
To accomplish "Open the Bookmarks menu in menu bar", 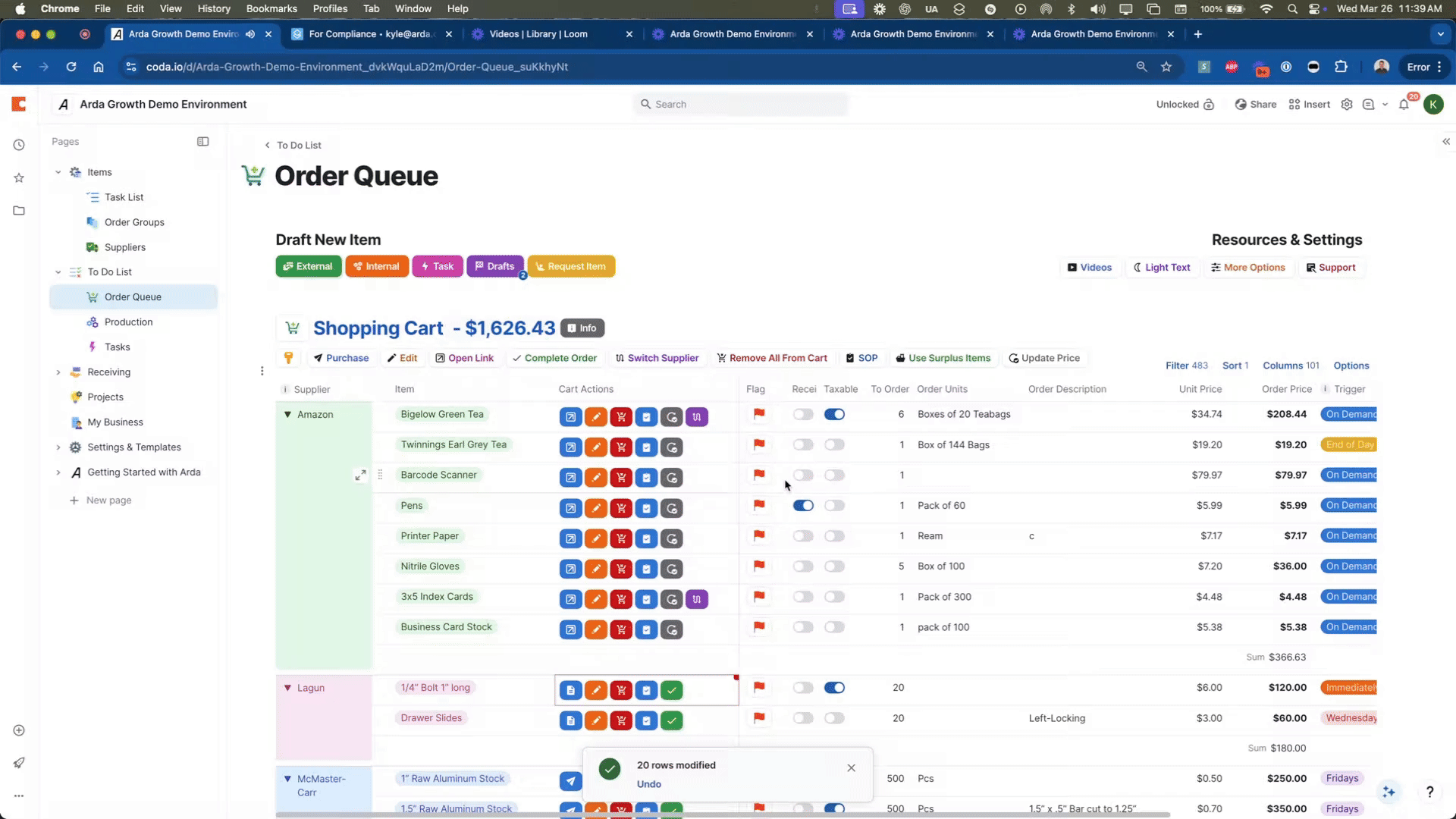I will [x=271, y=8].
